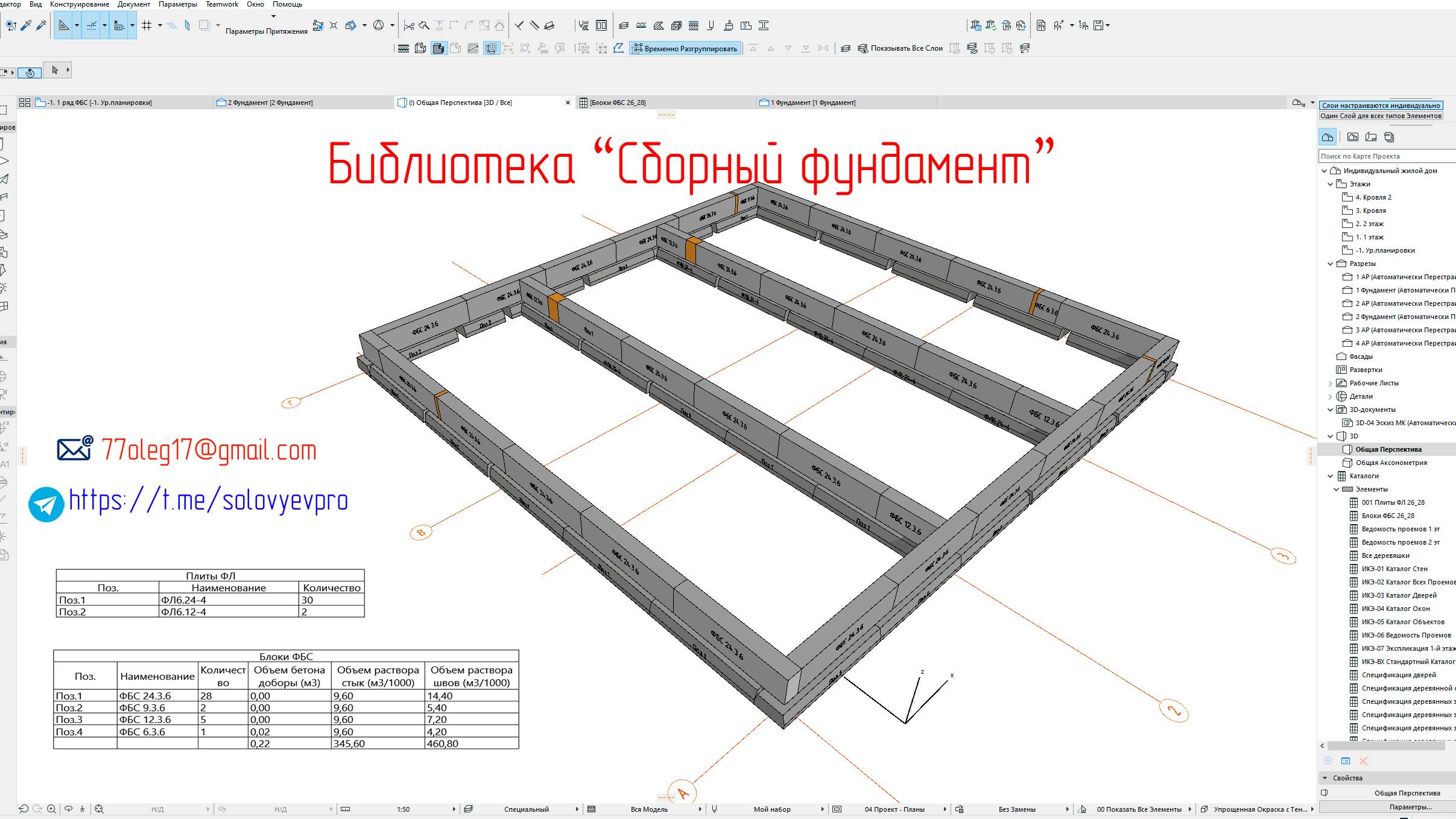Click the Параметры... button in properties
The image size is (1456, 819).
tap(1410, 807)
